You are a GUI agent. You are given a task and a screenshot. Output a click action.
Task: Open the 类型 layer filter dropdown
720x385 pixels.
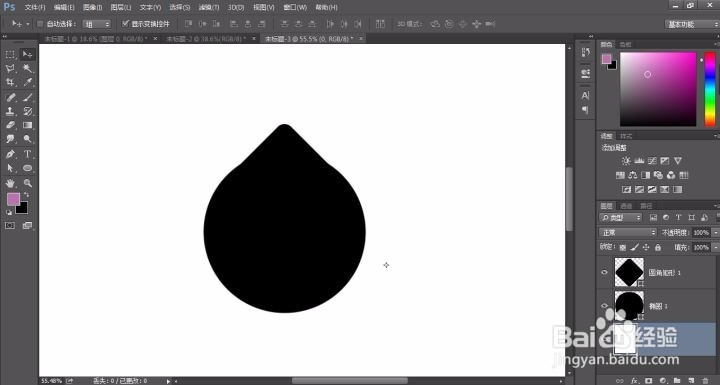[x=621, y=217]
